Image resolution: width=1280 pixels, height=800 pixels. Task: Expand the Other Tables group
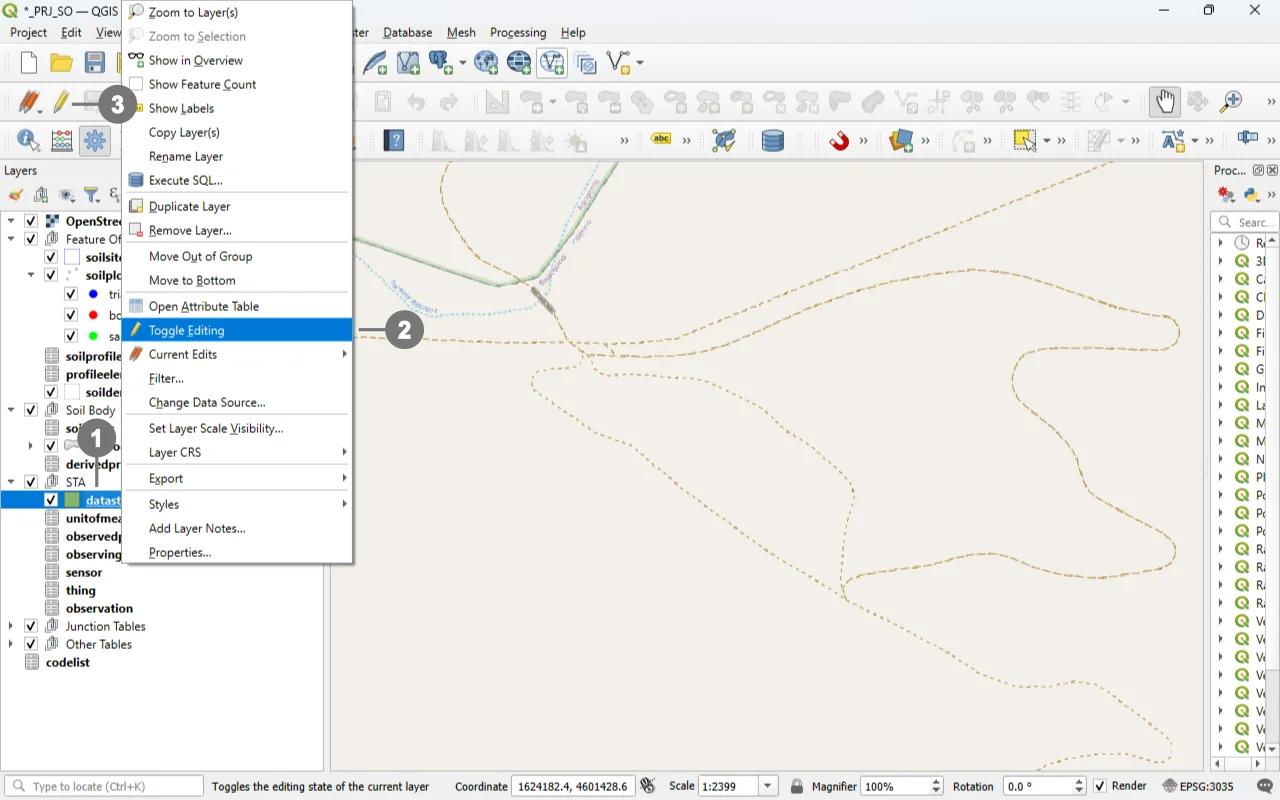(x=11, y=645)
